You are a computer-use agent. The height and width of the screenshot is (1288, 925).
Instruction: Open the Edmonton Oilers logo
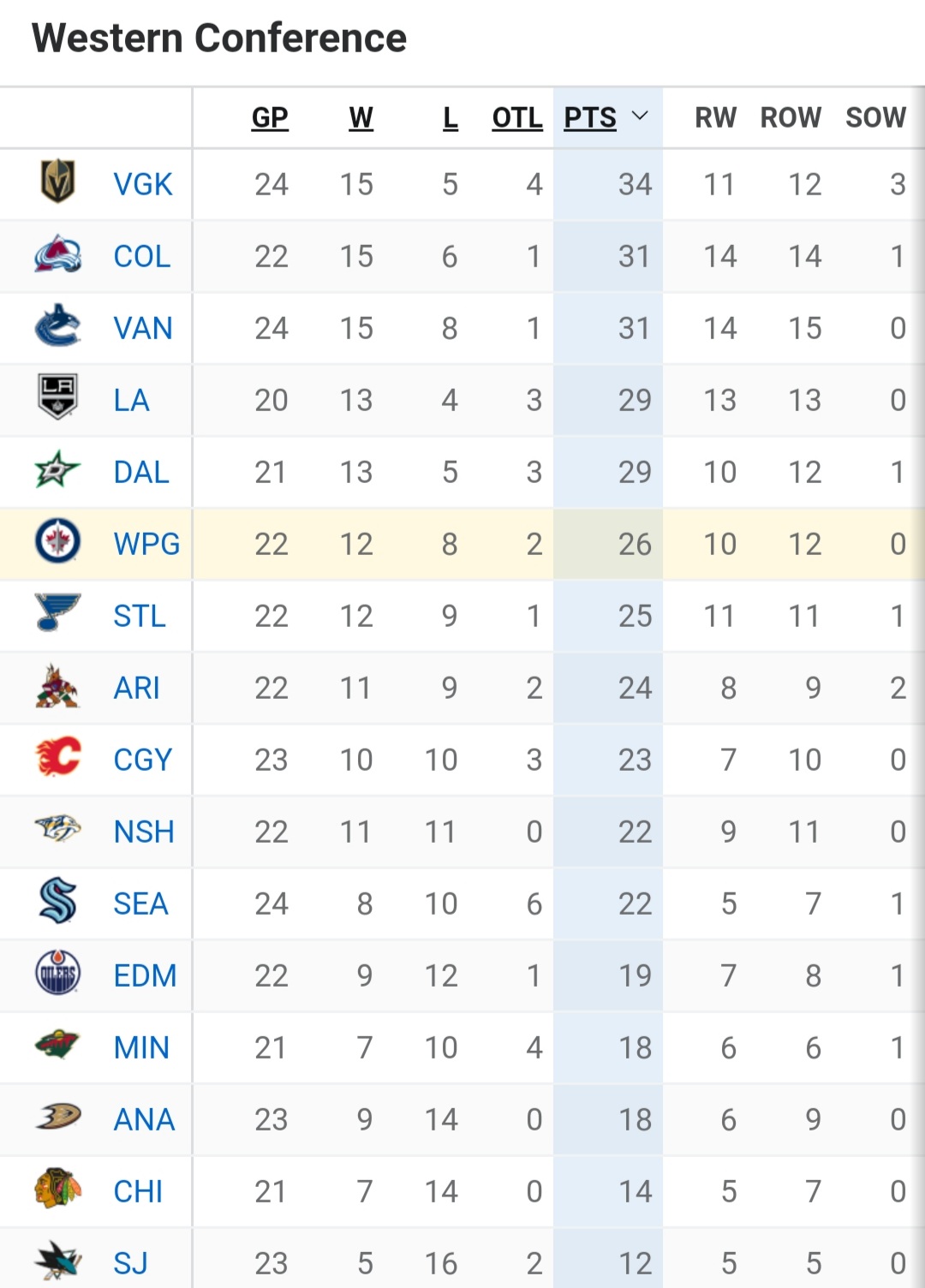pos(57,973)
